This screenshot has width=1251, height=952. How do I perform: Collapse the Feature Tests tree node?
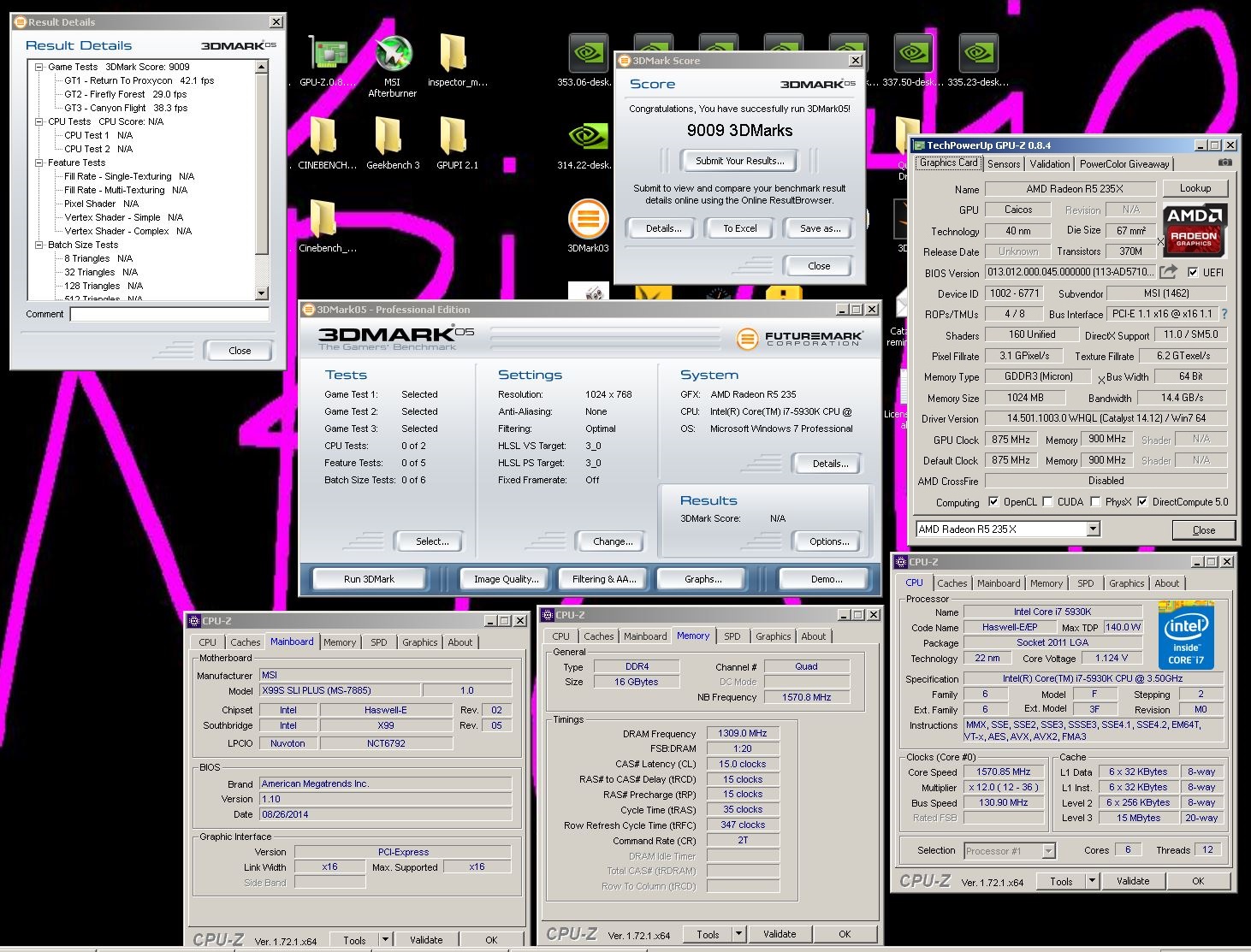[39, 163]
